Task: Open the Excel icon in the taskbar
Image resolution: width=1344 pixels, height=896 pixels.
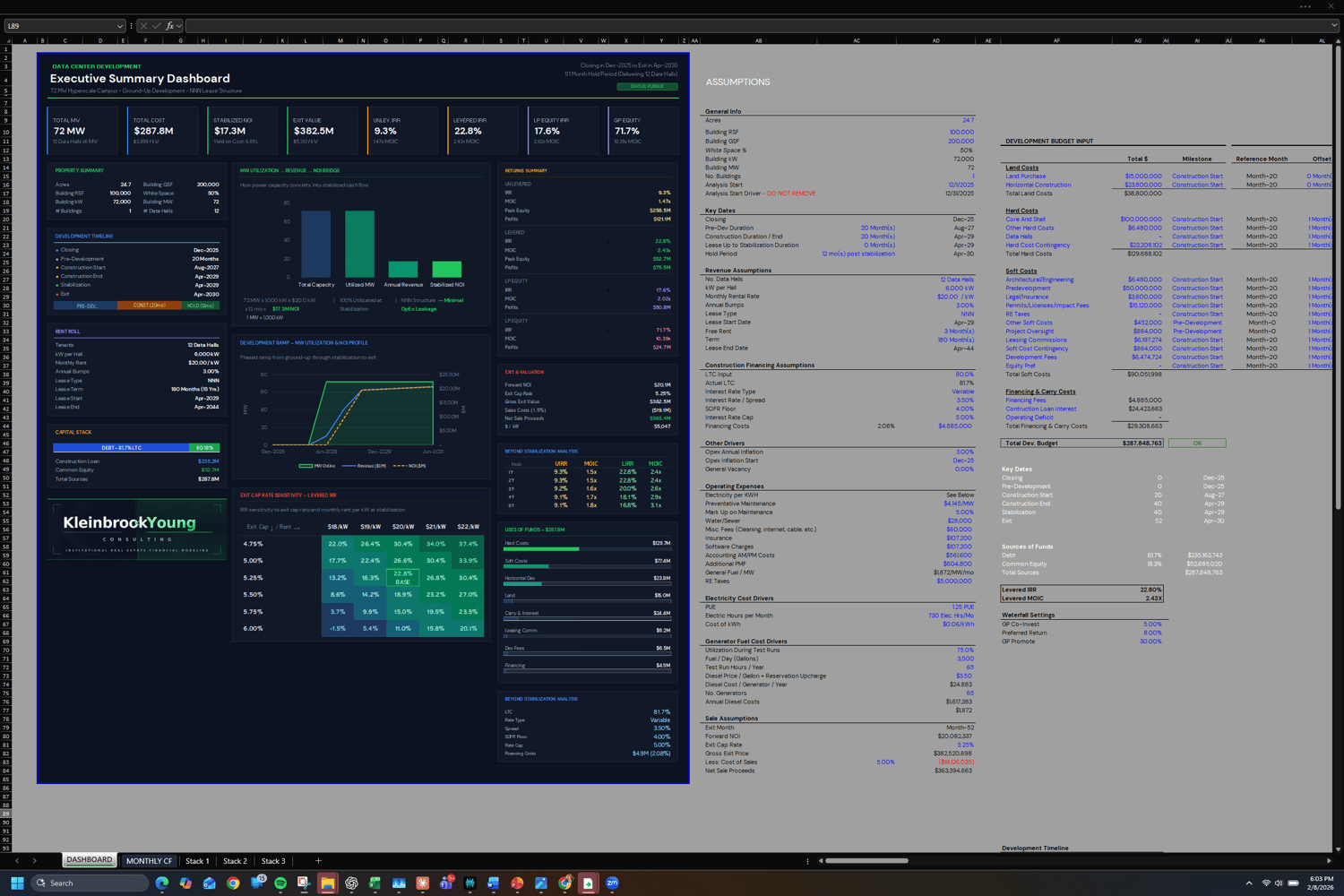Action: point(375,883)
